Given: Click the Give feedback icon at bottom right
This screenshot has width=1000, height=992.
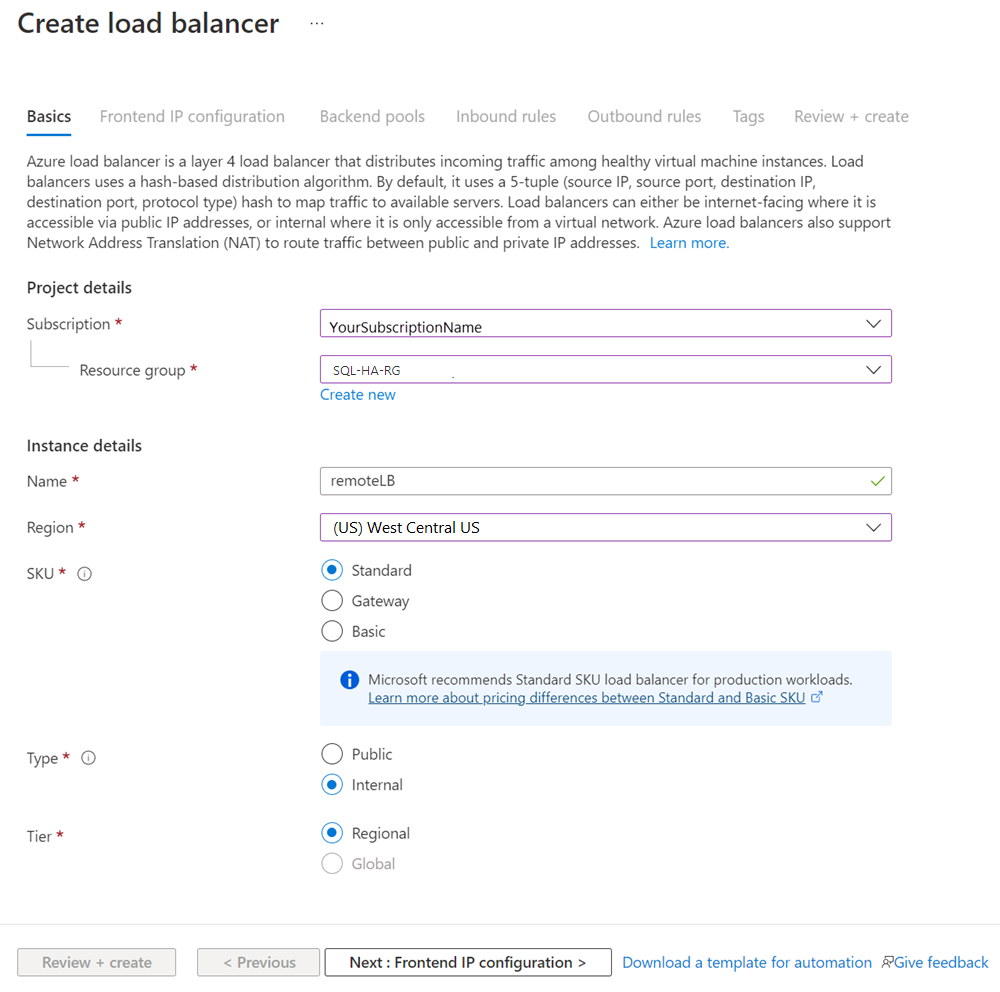Looking at the screenshot, I should click(x=886, y=962).
